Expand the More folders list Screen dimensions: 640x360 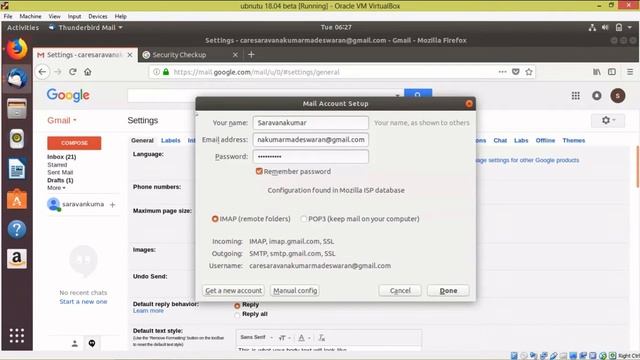click(56, 188)
